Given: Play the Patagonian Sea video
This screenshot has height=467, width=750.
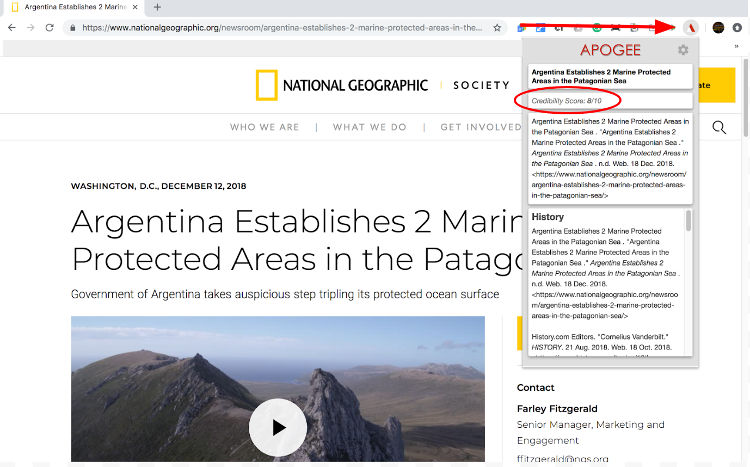Looking at the screenshot, I should point(277,427).
